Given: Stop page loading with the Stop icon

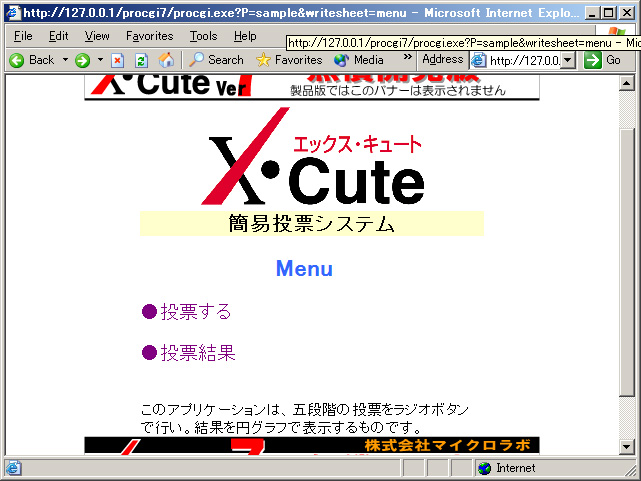Looking at the screenshot, I should point(117,60).
